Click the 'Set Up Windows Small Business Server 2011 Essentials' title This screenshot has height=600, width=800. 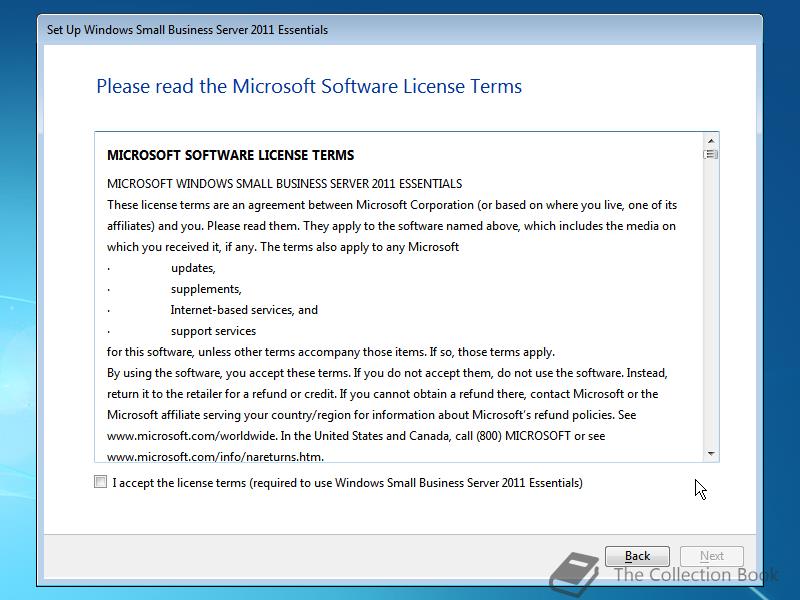click(x=187, y=30)
